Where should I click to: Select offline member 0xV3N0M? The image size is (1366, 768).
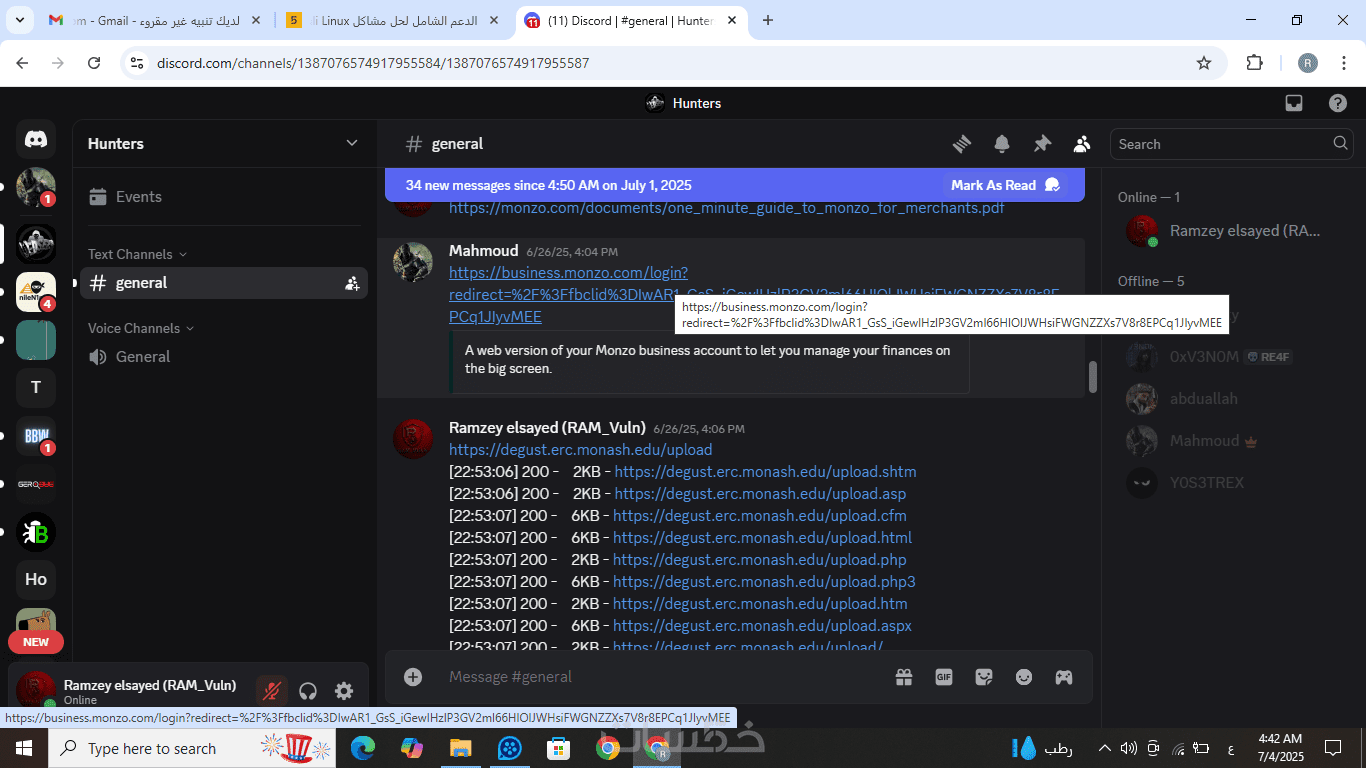click(x=1233, y=357)
